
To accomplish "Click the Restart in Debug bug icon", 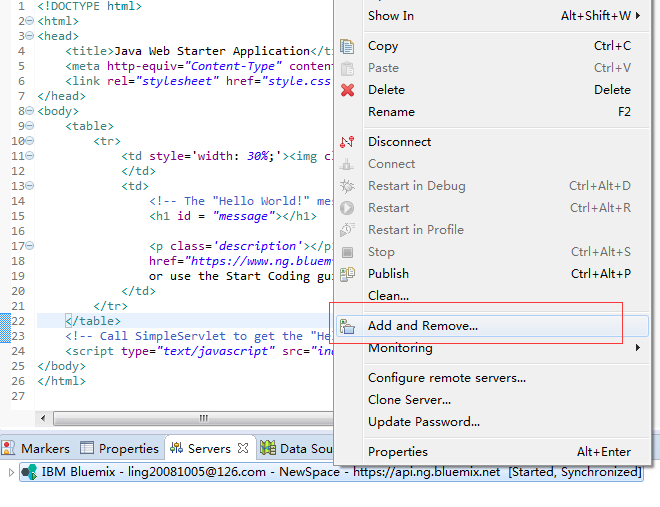I will coord(347,186).
